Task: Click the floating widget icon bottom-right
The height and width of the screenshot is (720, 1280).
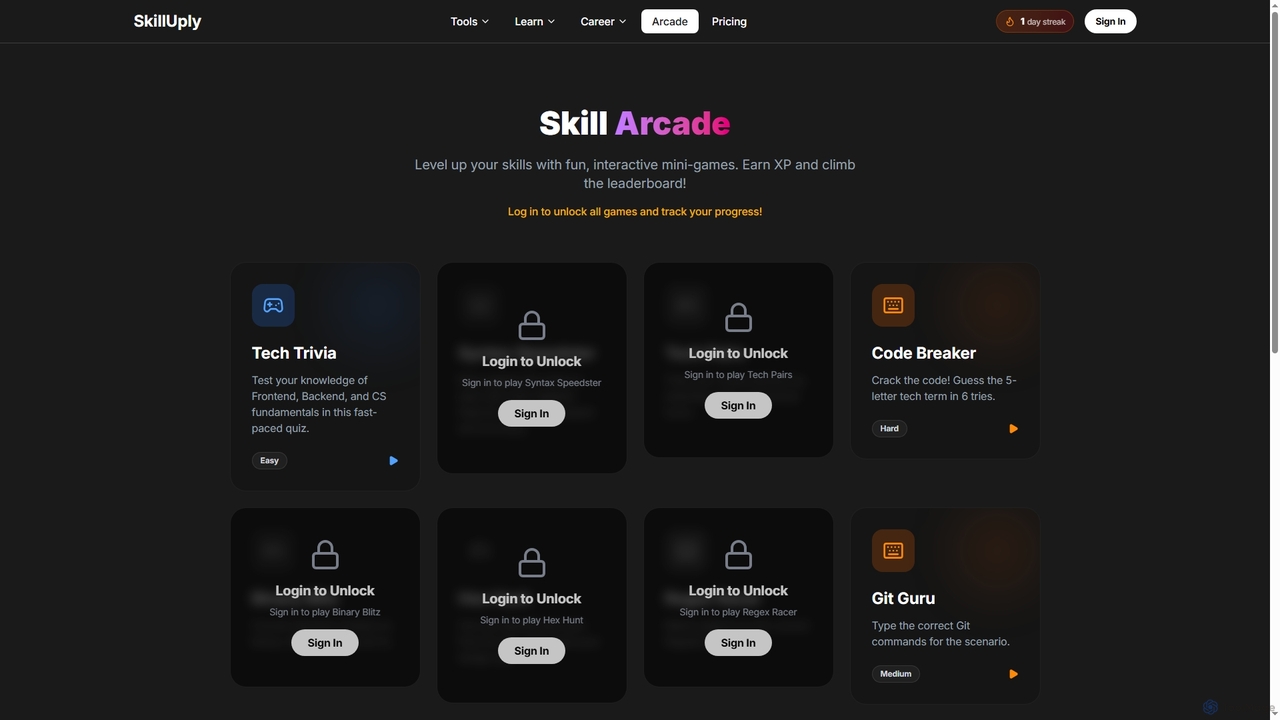Action: click(x=1210, y=707)
